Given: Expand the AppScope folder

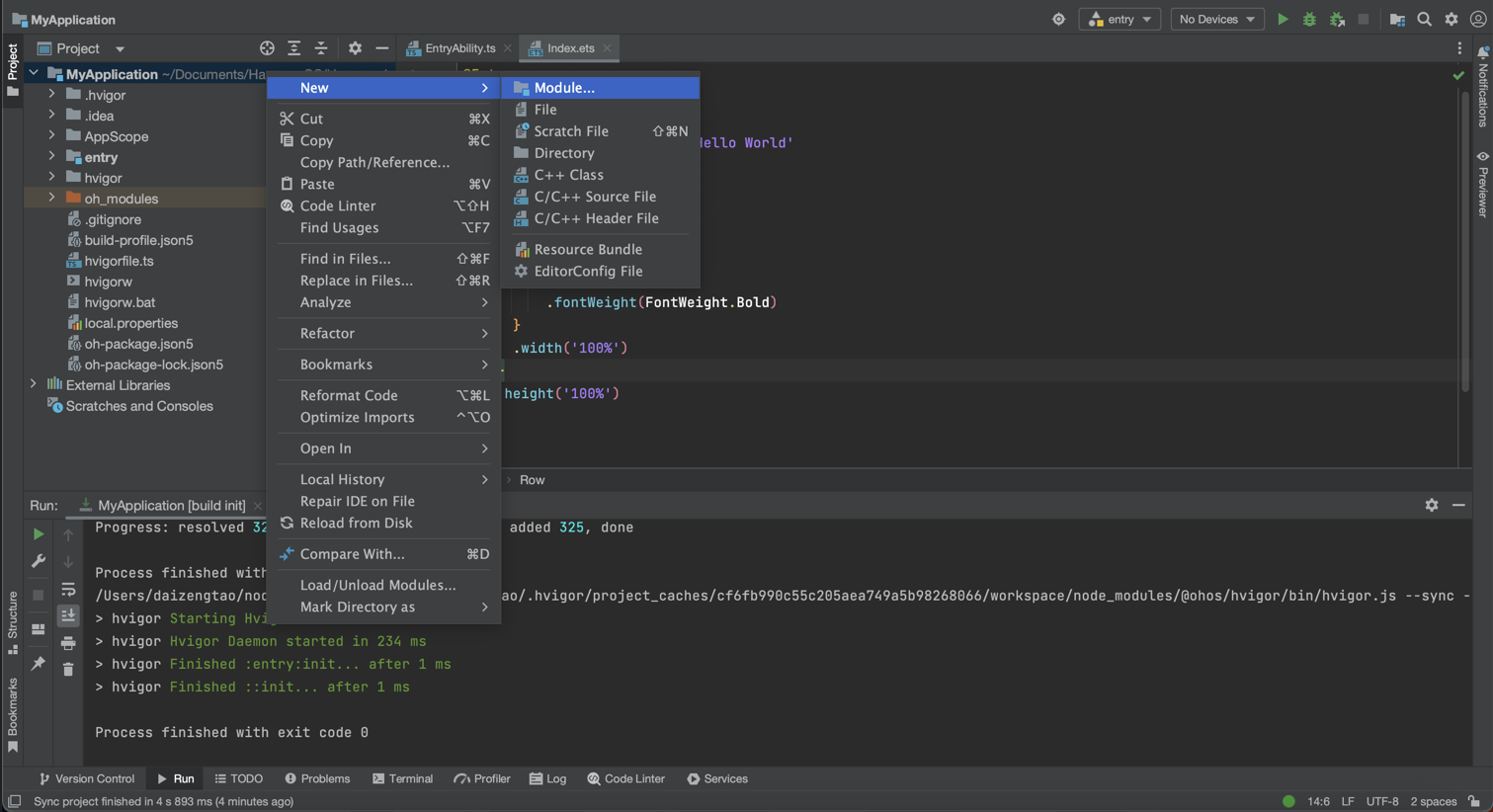Looking at the screenshot, I should tap(51, 136).
